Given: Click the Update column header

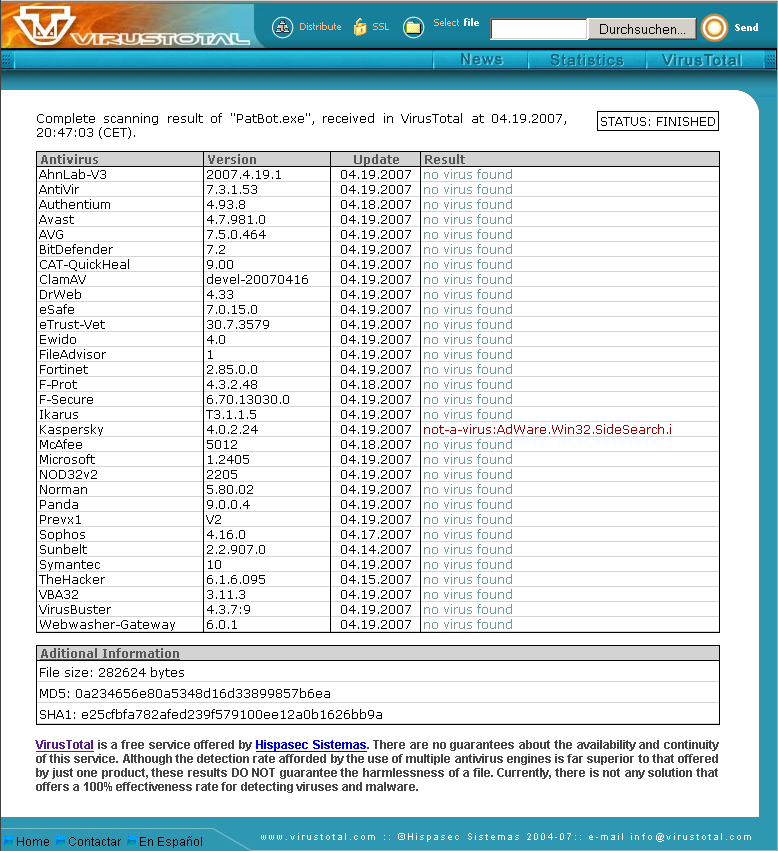Looking at the screenshot, I should tap(376, 159).
